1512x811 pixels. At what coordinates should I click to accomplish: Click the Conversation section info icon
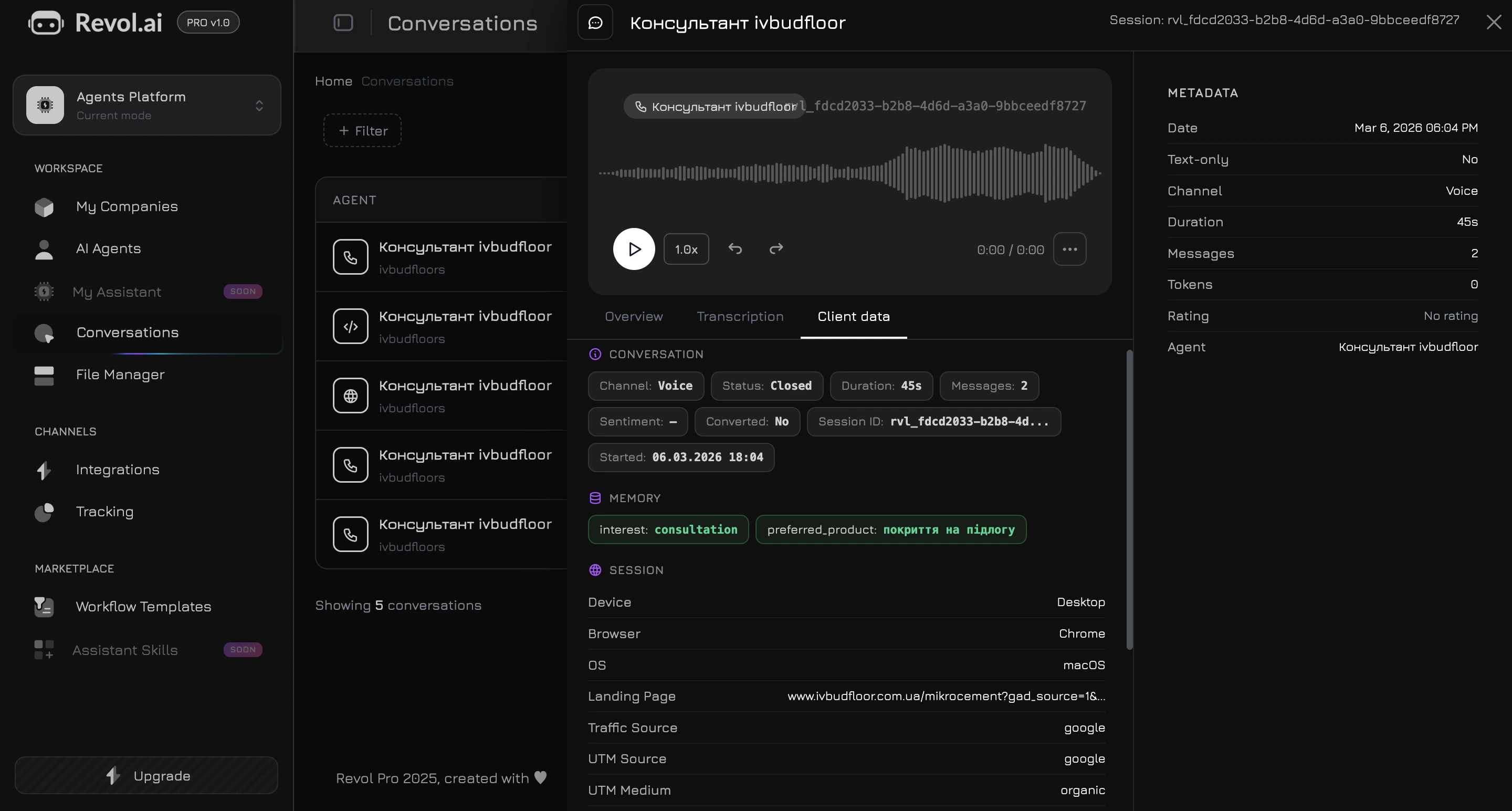coord(595,354)
